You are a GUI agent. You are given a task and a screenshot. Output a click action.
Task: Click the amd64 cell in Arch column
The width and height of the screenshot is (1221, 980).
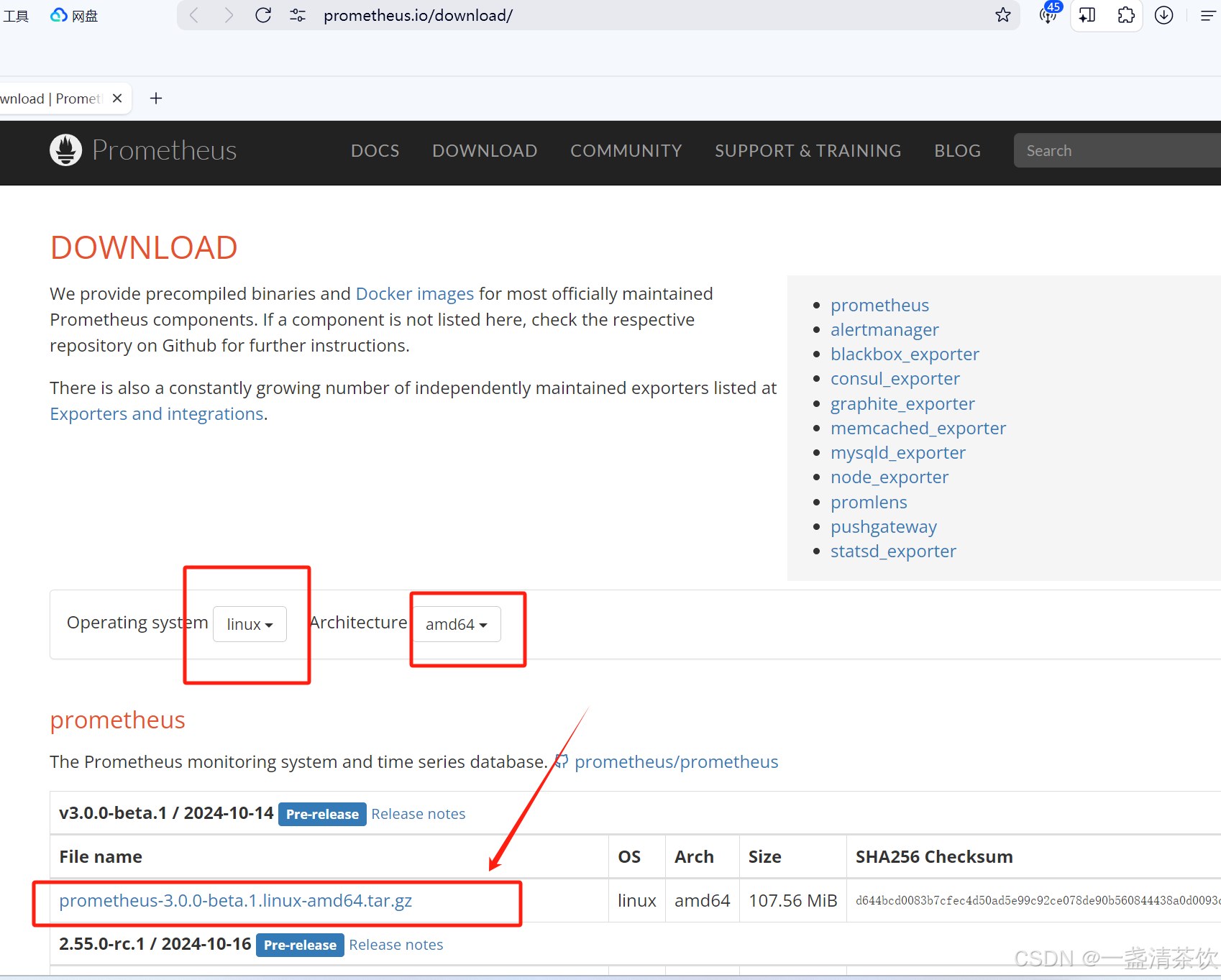702,900
